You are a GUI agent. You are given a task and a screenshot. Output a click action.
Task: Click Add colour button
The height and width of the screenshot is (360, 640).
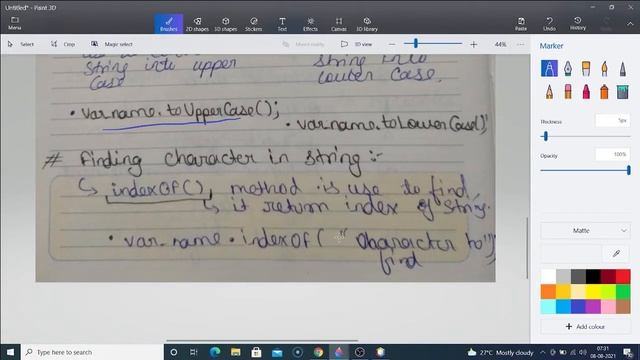tap(585, 327)
